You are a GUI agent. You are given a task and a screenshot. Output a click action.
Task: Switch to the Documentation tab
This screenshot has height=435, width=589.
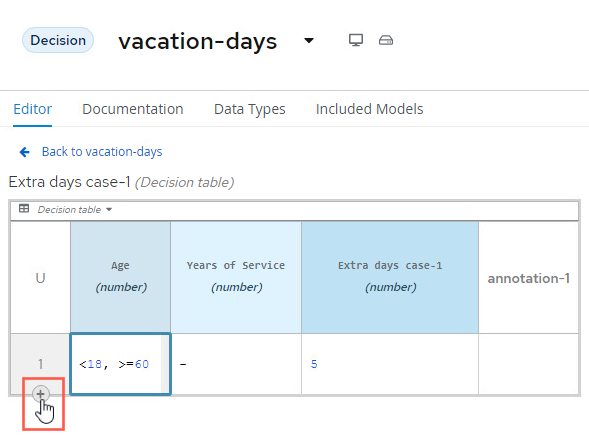coord(133,109)
